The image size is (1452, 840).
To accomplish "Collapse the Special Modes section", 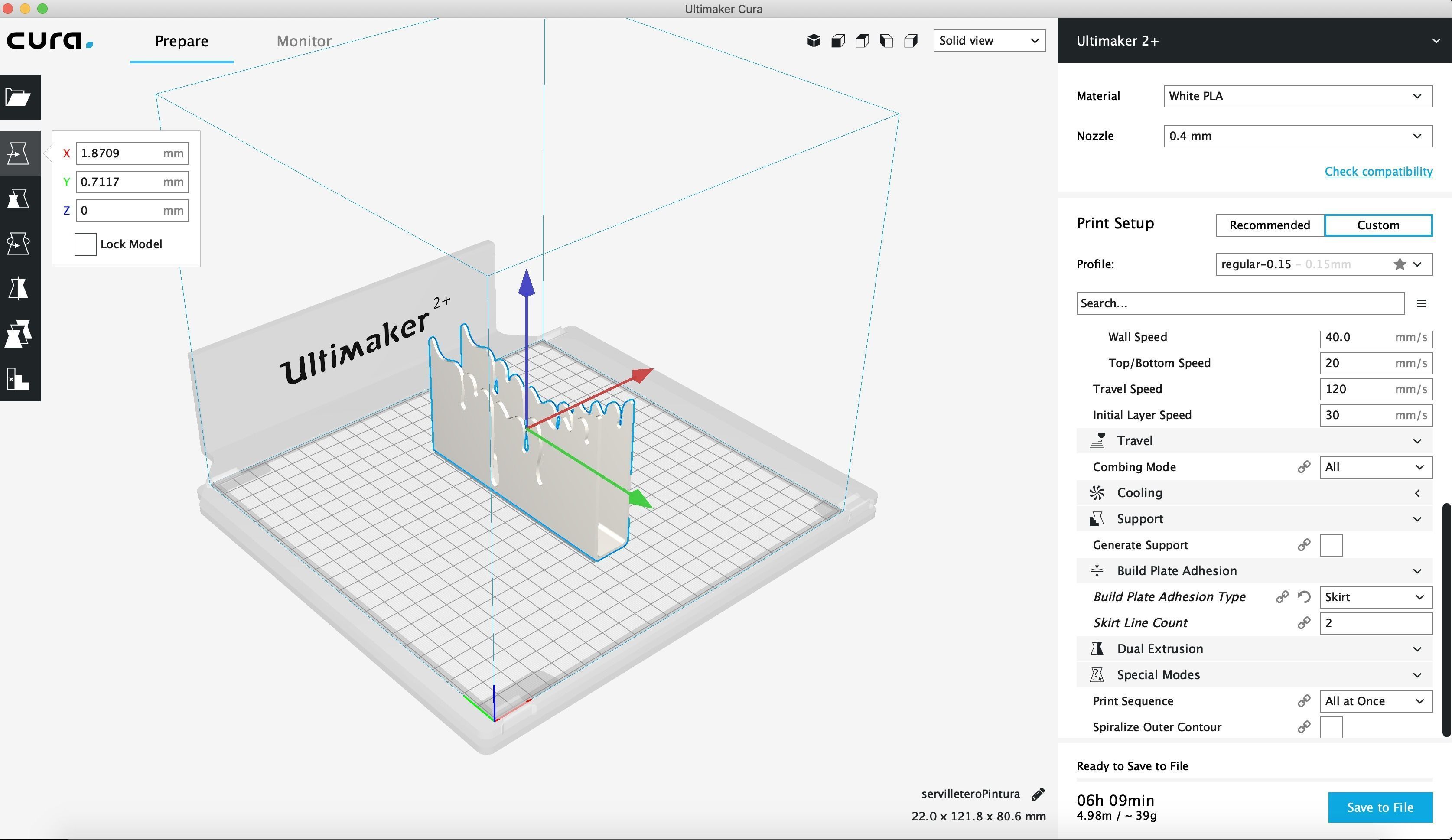I will 1254,675.
